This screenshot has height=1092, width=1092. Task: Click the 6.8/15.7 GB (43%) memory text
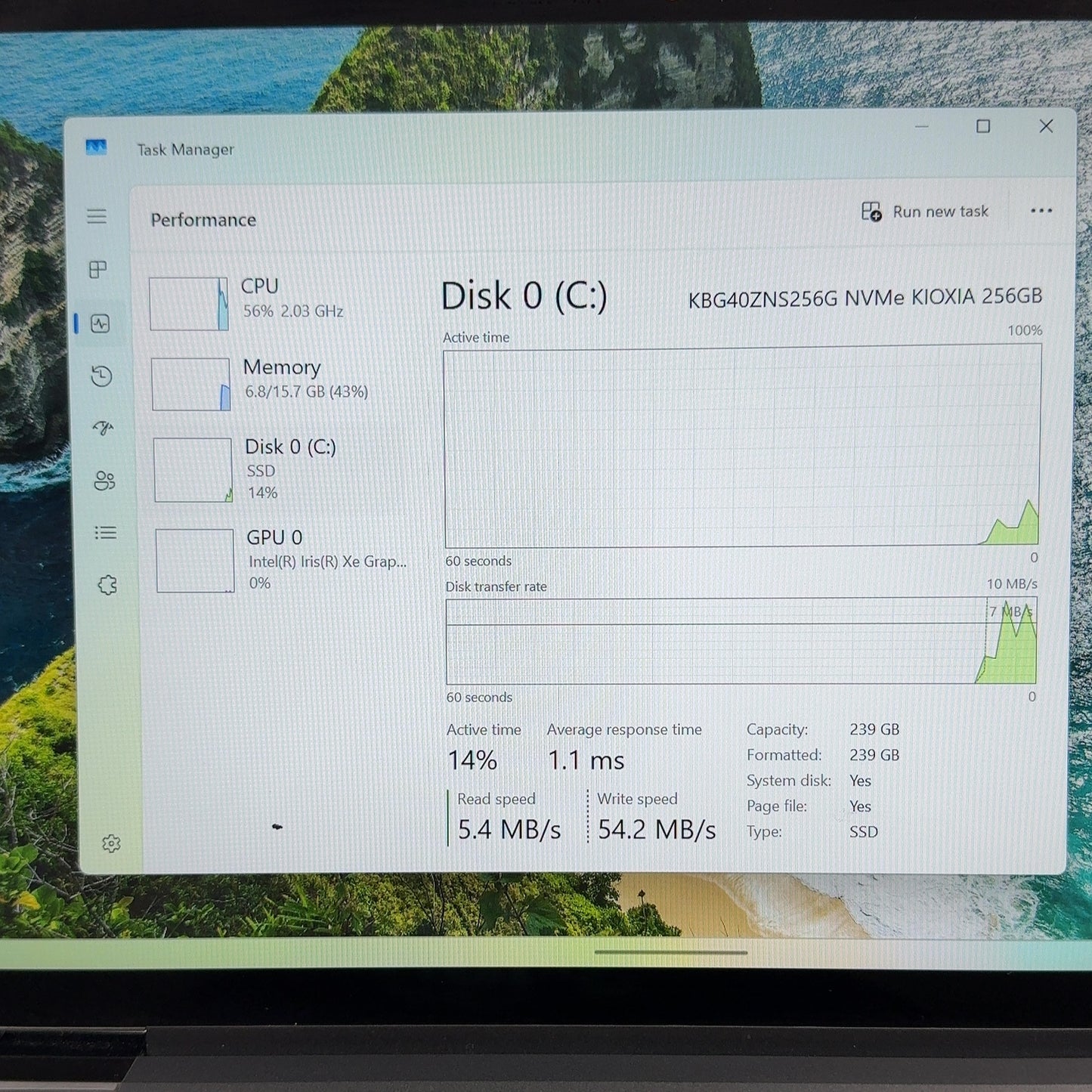point(307,391)
